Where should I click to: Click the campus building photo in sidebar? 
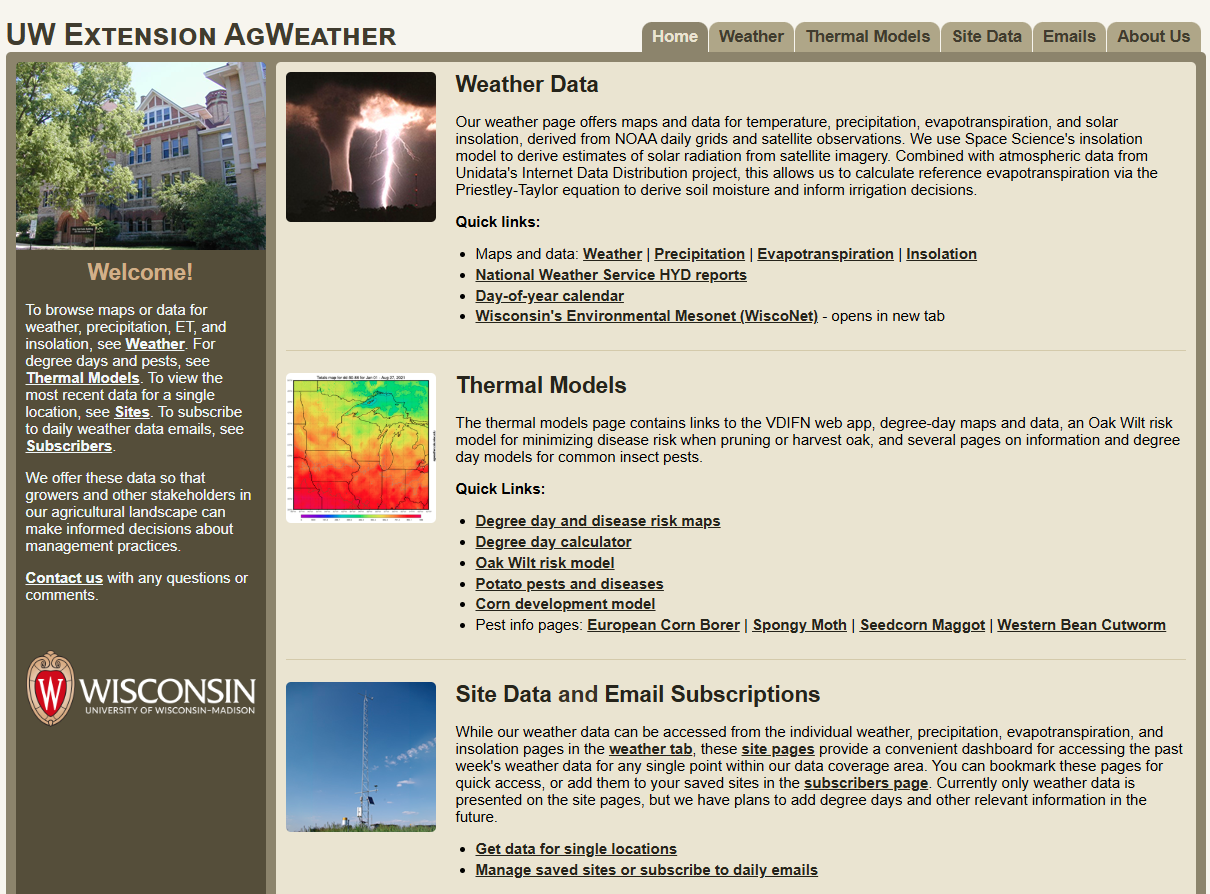(x=141, y=156)
